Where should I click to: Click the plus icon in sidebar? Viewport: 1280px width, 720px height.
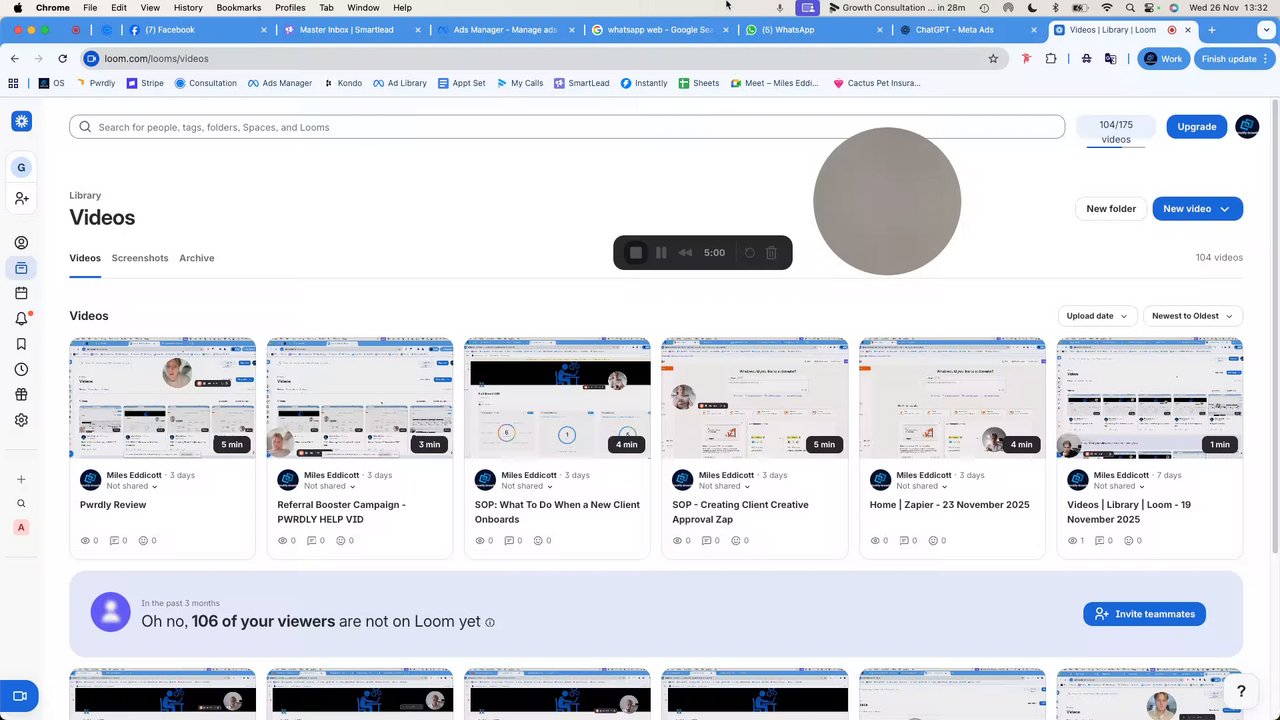coord(21,479)
